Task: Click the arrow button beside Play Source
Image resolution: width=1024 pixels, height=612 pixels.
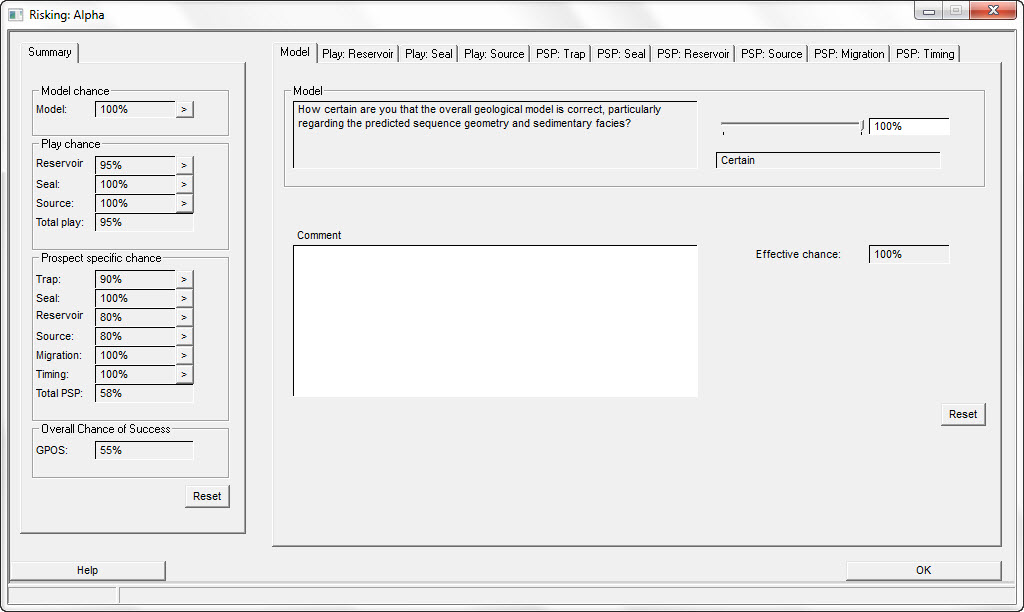Action: tap(184, 203)
